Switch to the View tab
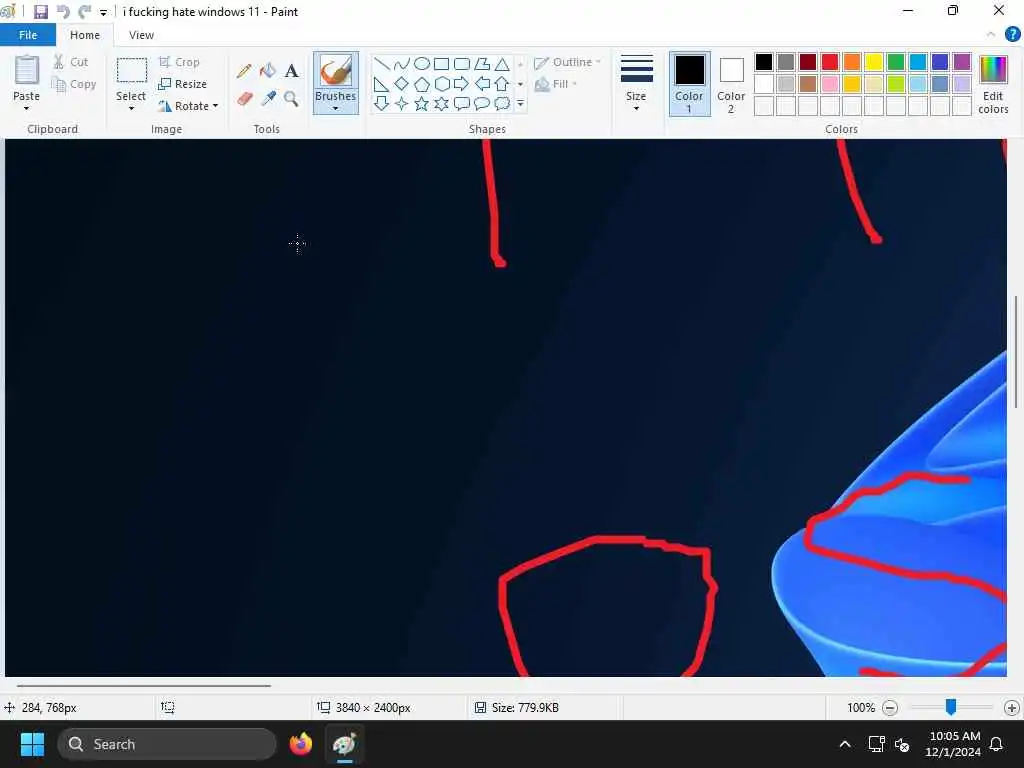This screenshot has height=768, width=1024. tap(141, 35)
